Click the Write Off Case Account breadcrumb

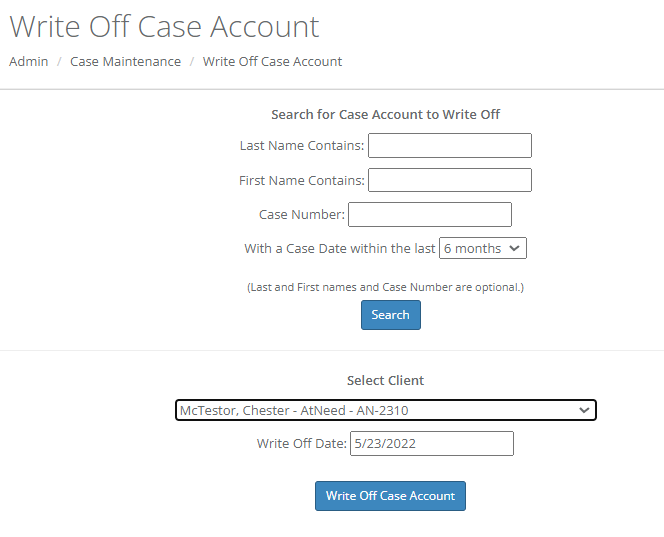(272, 61)
